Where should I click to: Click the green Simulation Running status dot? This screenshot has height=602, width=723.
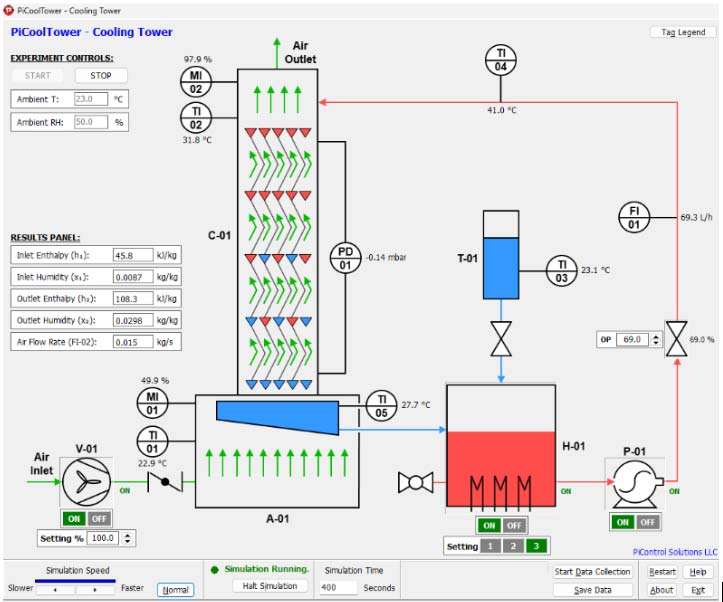pos(214,570)
